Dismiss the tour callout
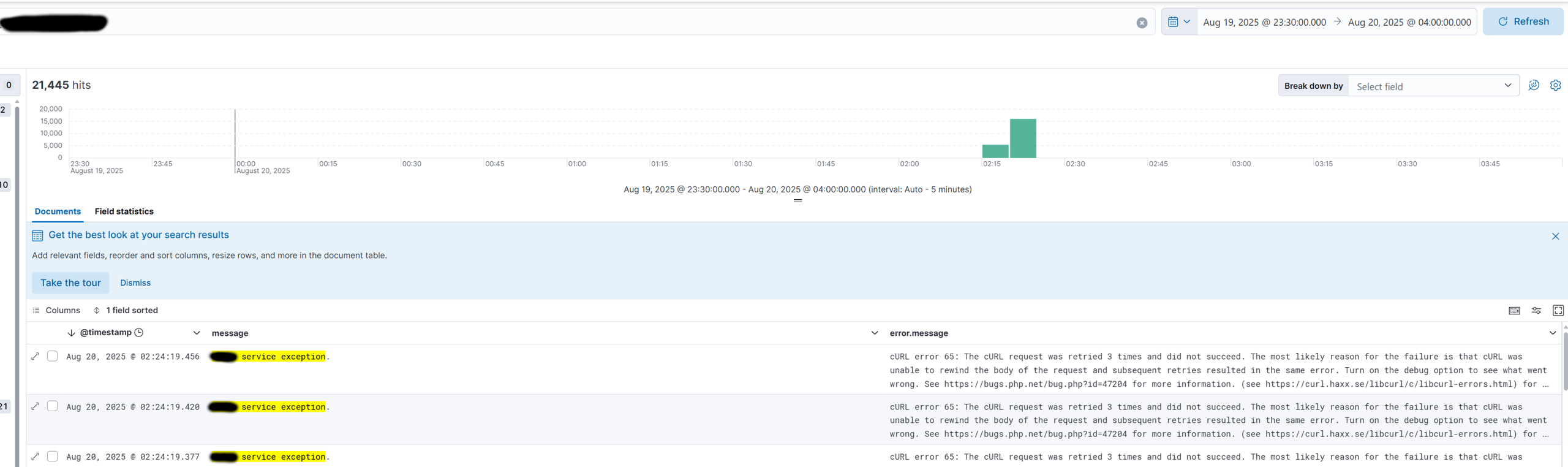Viewport: 1568px width, 467px height. pos(135,283)
